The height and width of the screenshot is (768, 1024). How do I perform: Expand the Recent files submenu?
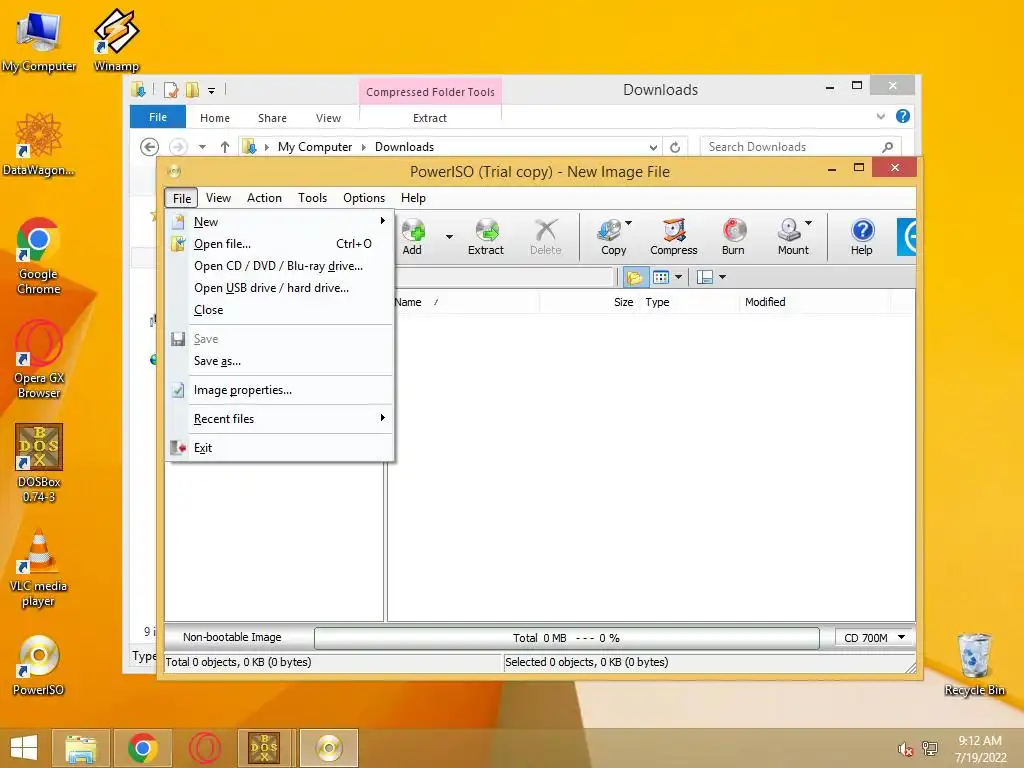point(280,419)
